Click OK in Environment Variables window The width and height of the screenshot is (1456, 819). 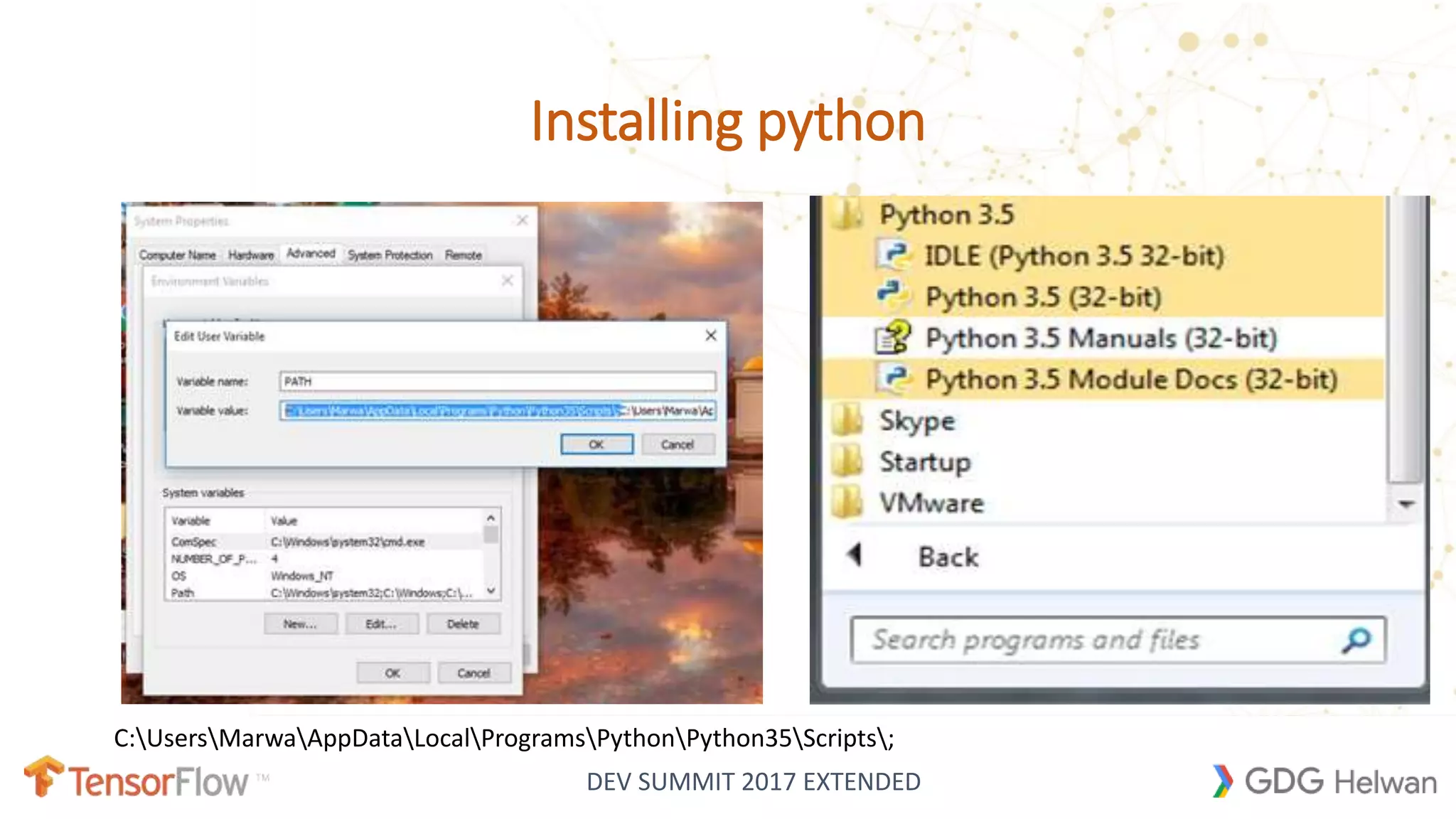coord(392,673)
